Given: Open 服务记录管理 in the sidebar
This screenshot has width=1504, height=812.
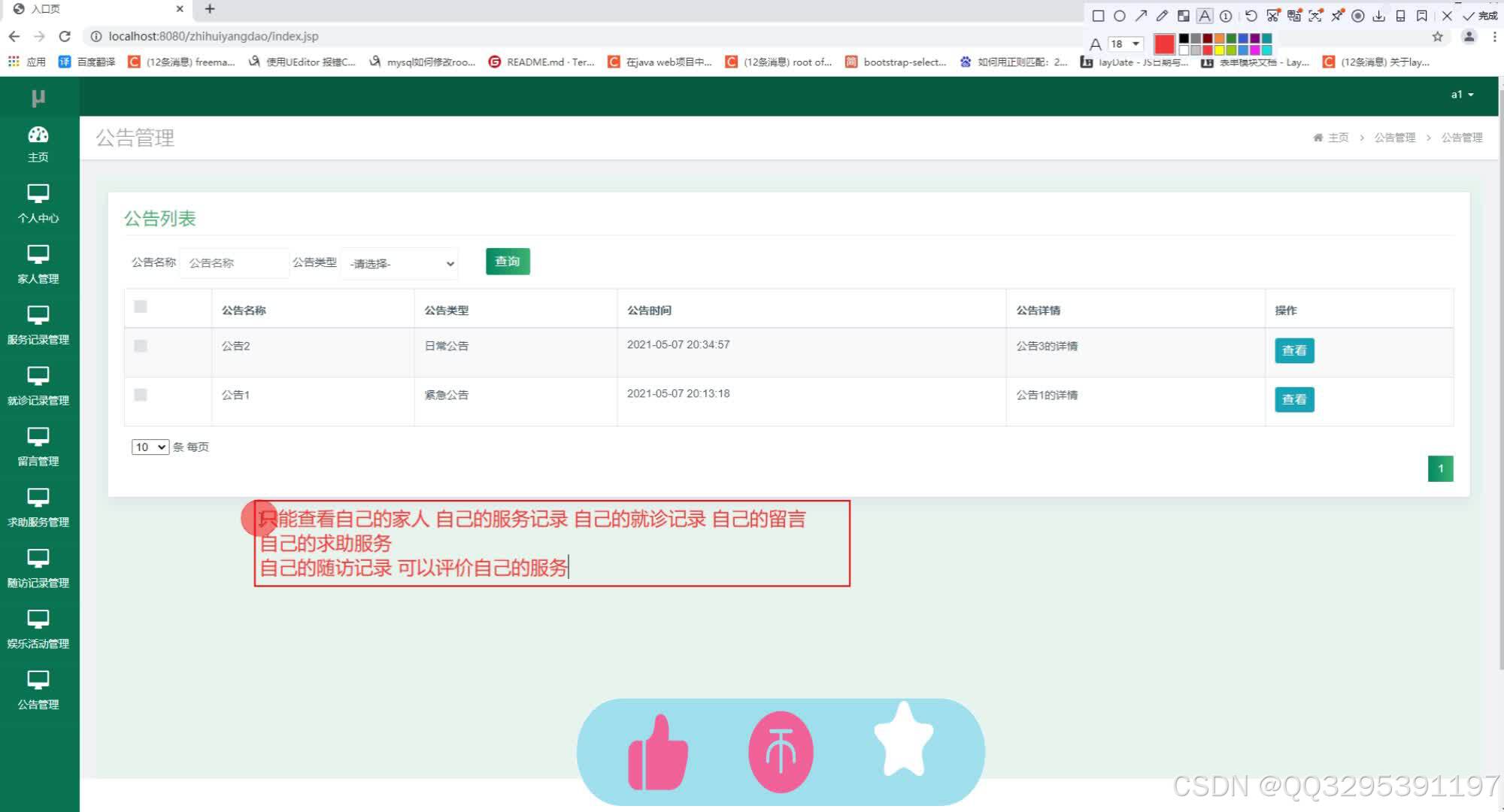Looking at the screenshot, I should (x=38, y=326).
